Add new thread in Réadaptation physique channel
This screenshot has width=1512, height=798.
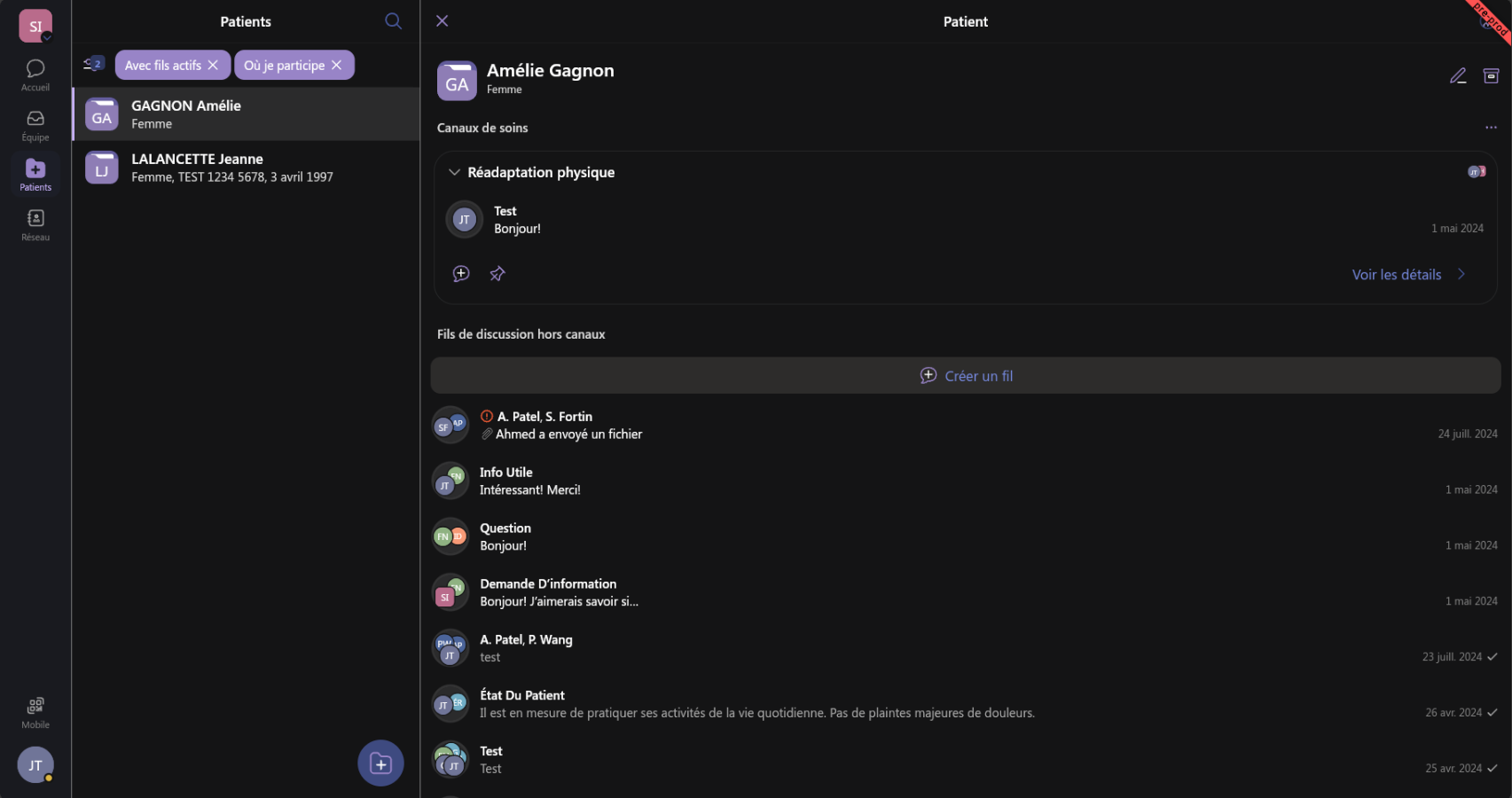pyautogui.click(x=461, y=274)
